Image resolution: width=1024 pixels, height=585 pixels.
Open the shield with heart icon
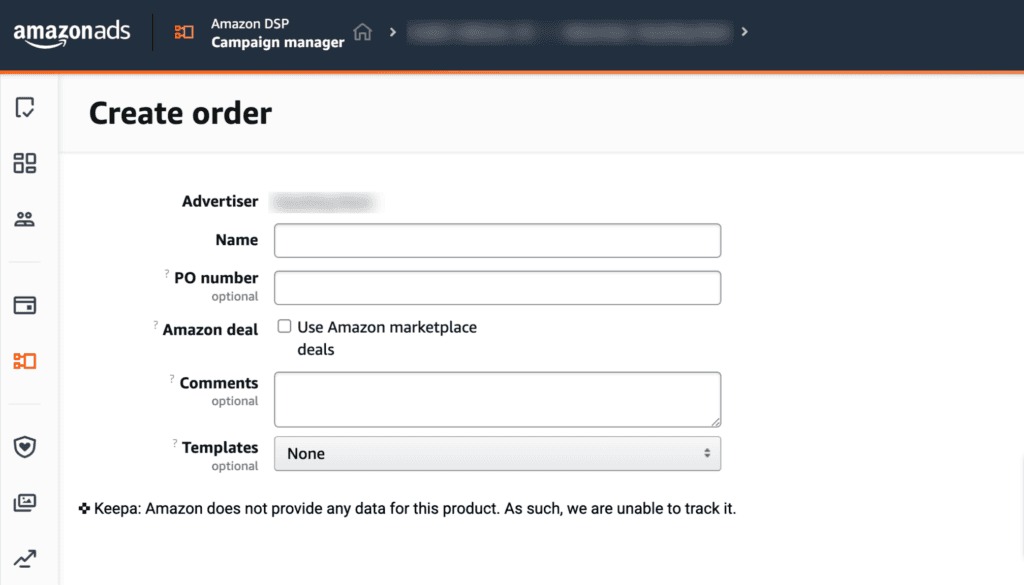coord(25,447)
